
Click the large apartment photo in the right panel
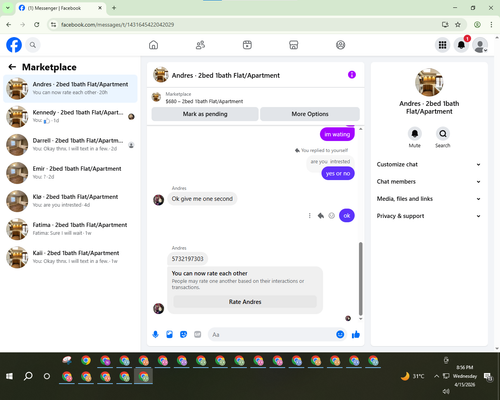tap(429, 82)
